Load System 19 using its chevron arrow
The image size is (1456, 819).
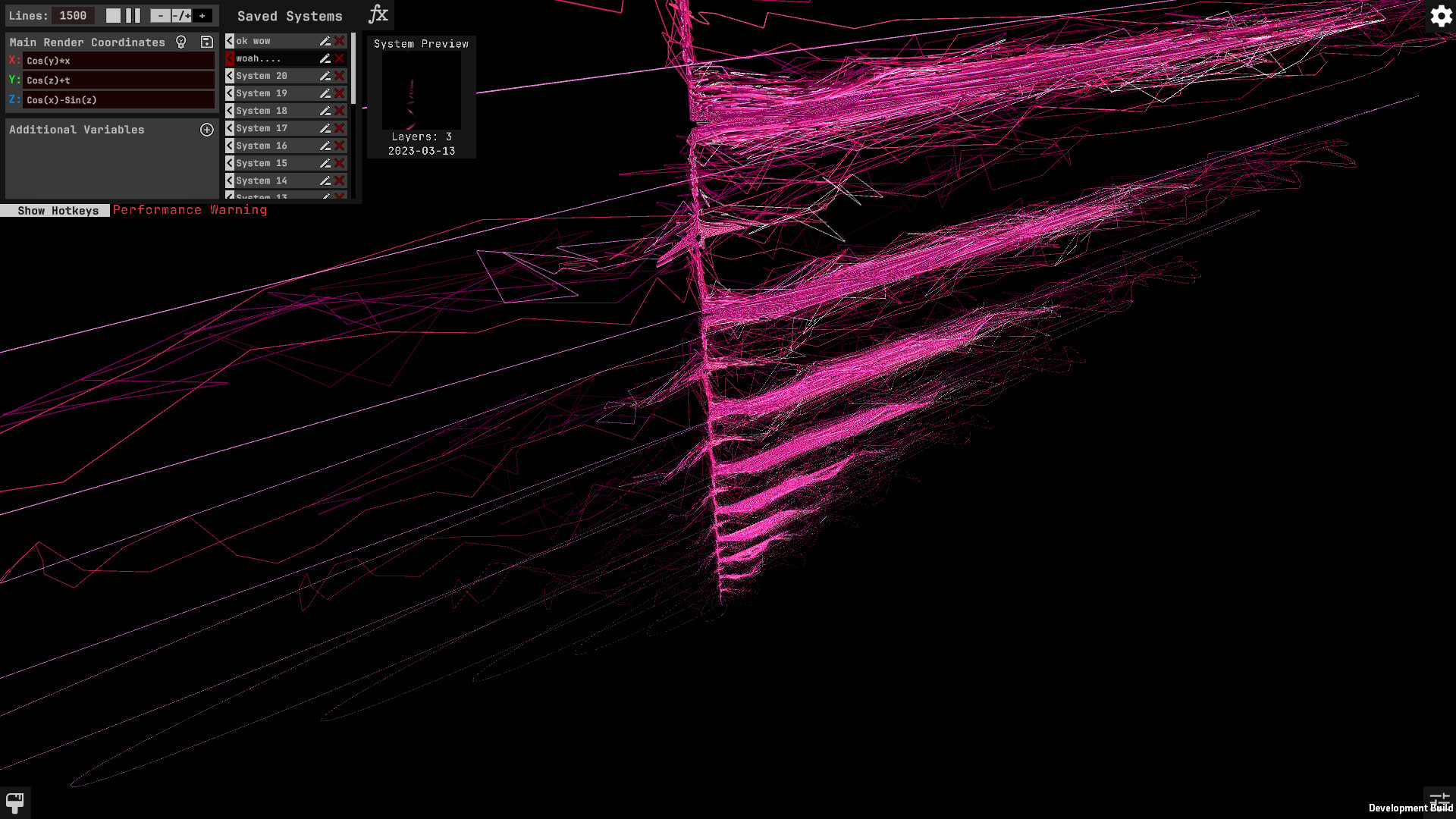230,93
